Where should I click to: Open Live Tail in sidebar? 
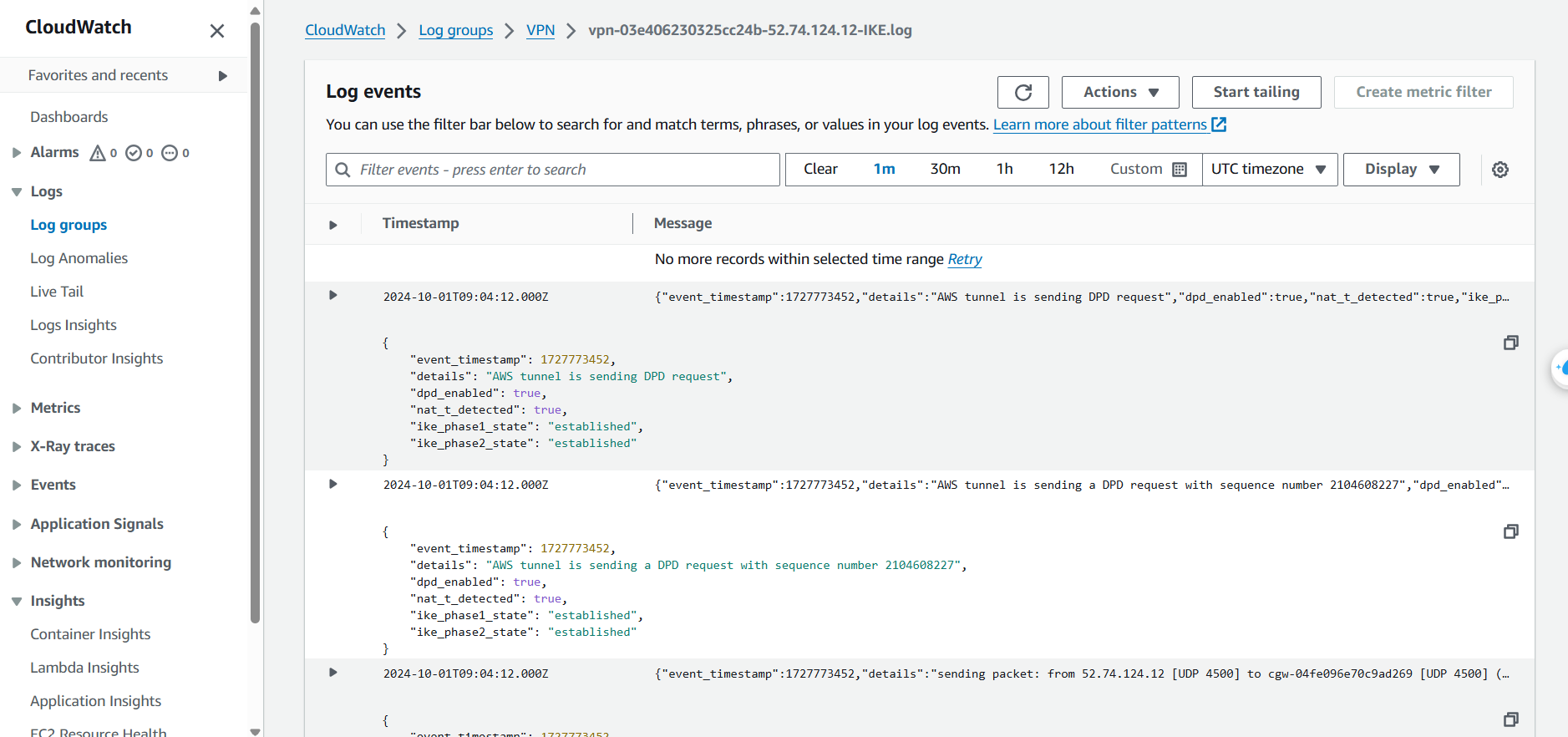pyautogui.click(x=57, y=292)
